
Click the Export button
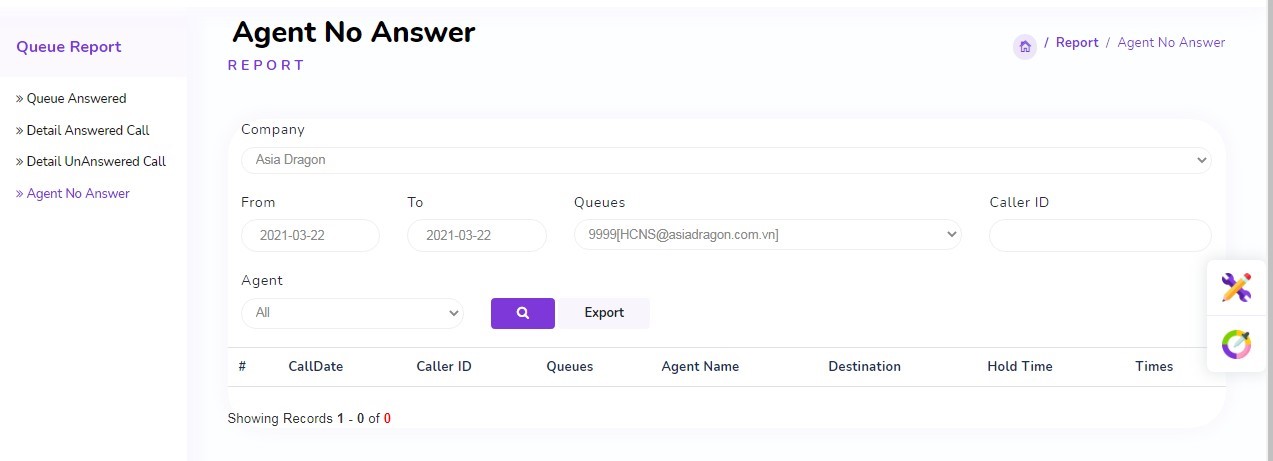pos(604,313)
